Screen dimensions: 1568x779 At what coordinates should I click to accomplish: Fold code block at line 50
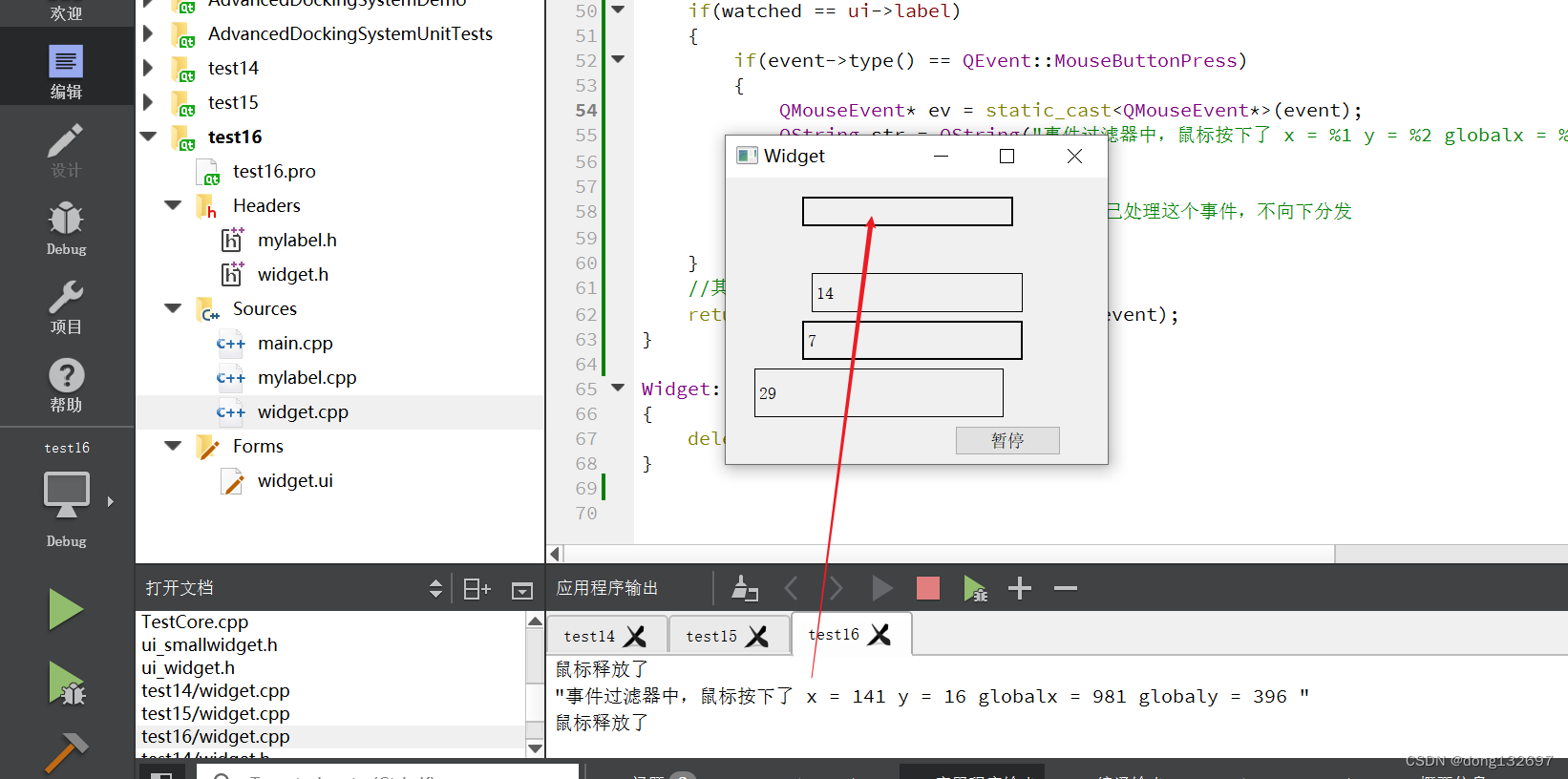tap(618, 10)
